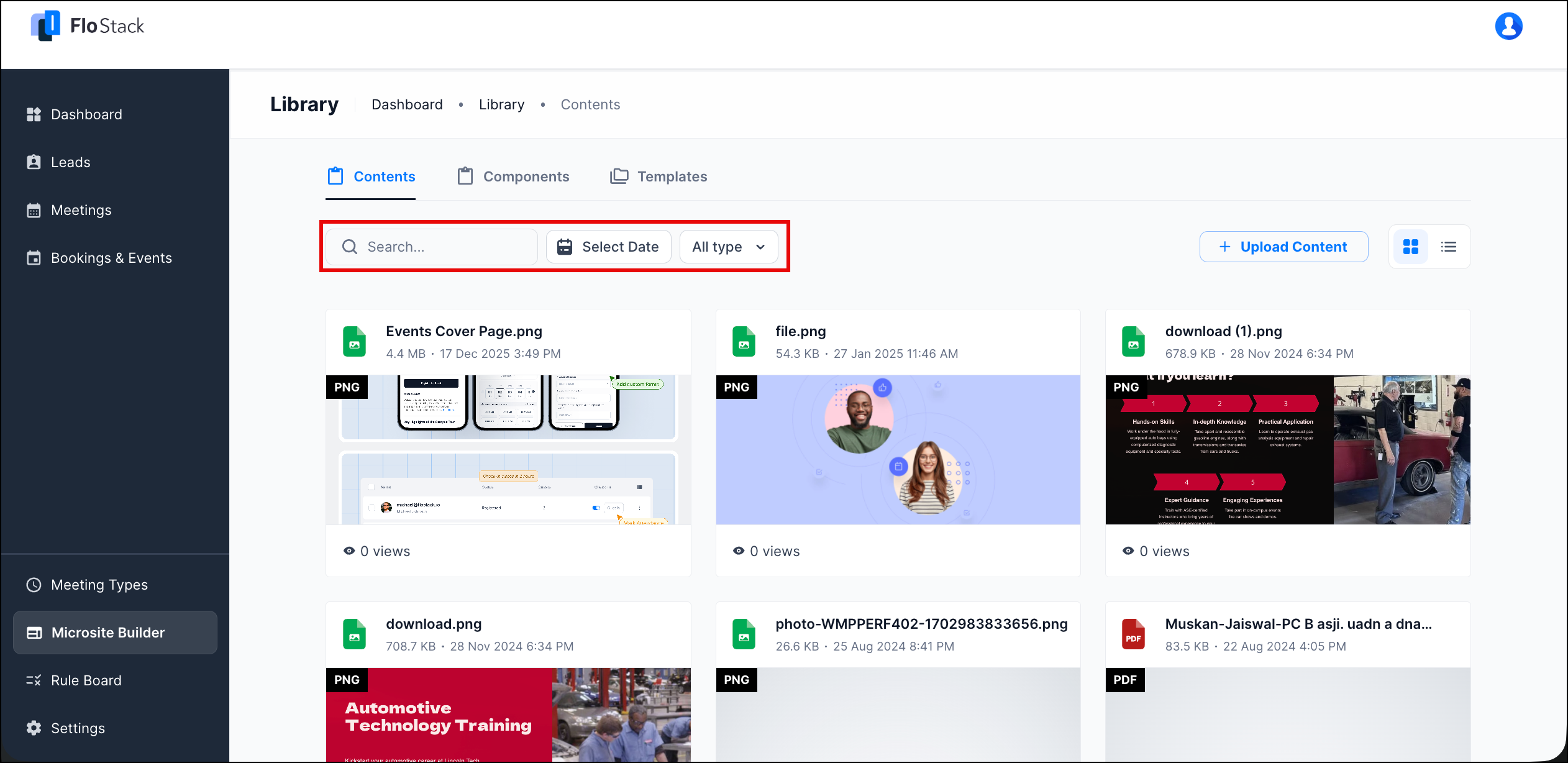Click the Dashboard sidebar icon
The image size is (1568, 763).
pyautogui.click(x=34, y=114)
